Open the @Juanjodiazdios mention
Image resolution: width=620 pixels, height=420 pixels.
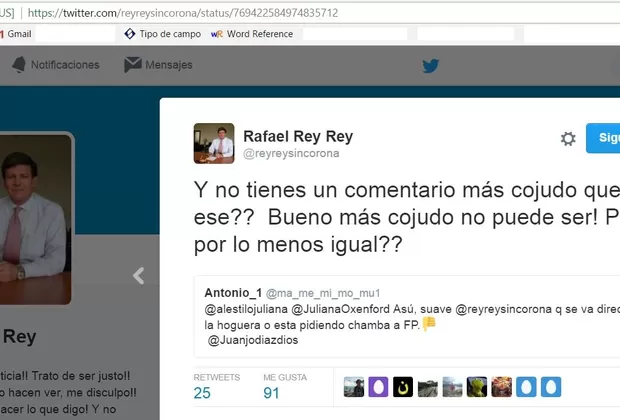click(x=253, y=341)
